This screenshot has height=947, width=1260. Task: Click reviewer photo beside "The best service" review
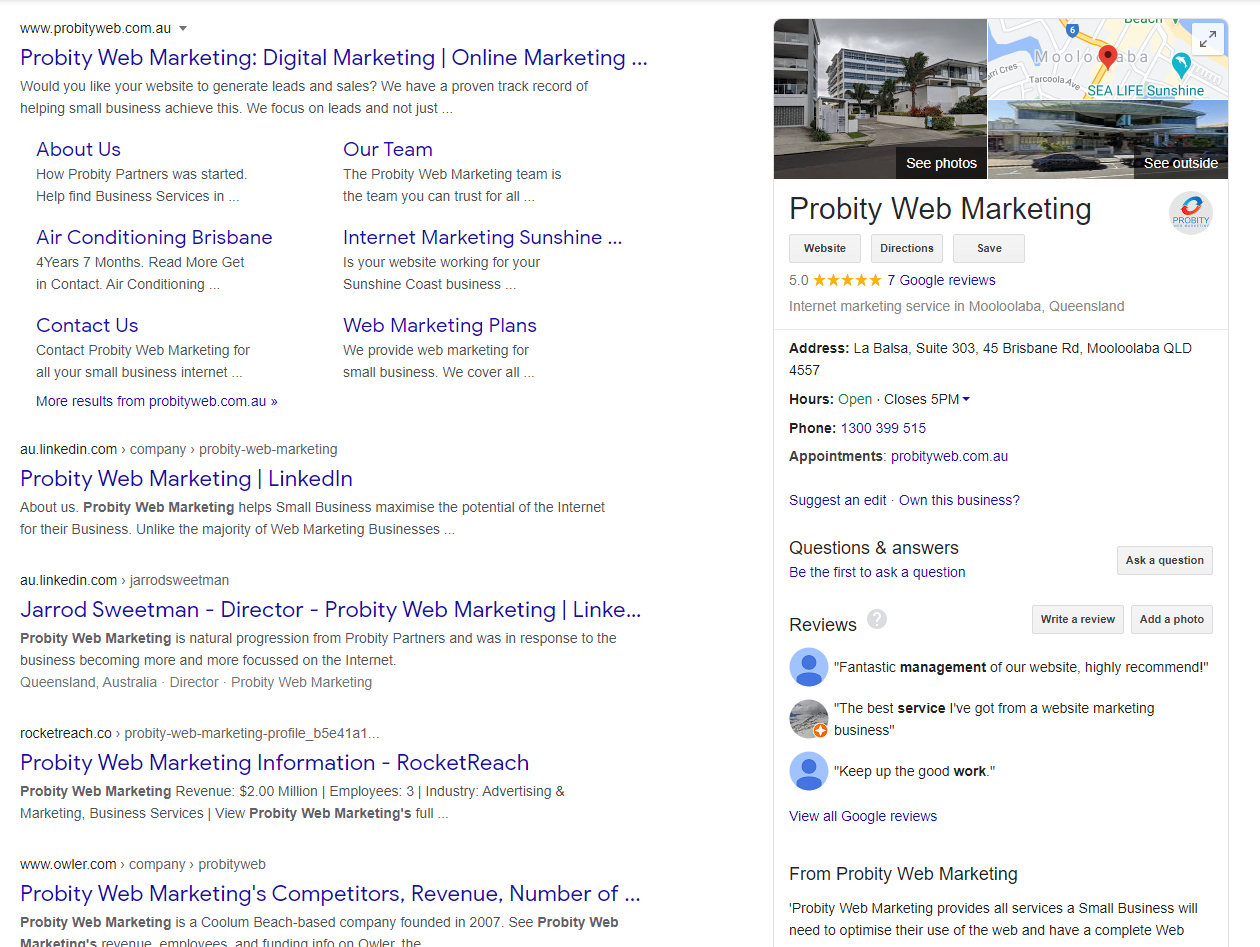[808, 719]
